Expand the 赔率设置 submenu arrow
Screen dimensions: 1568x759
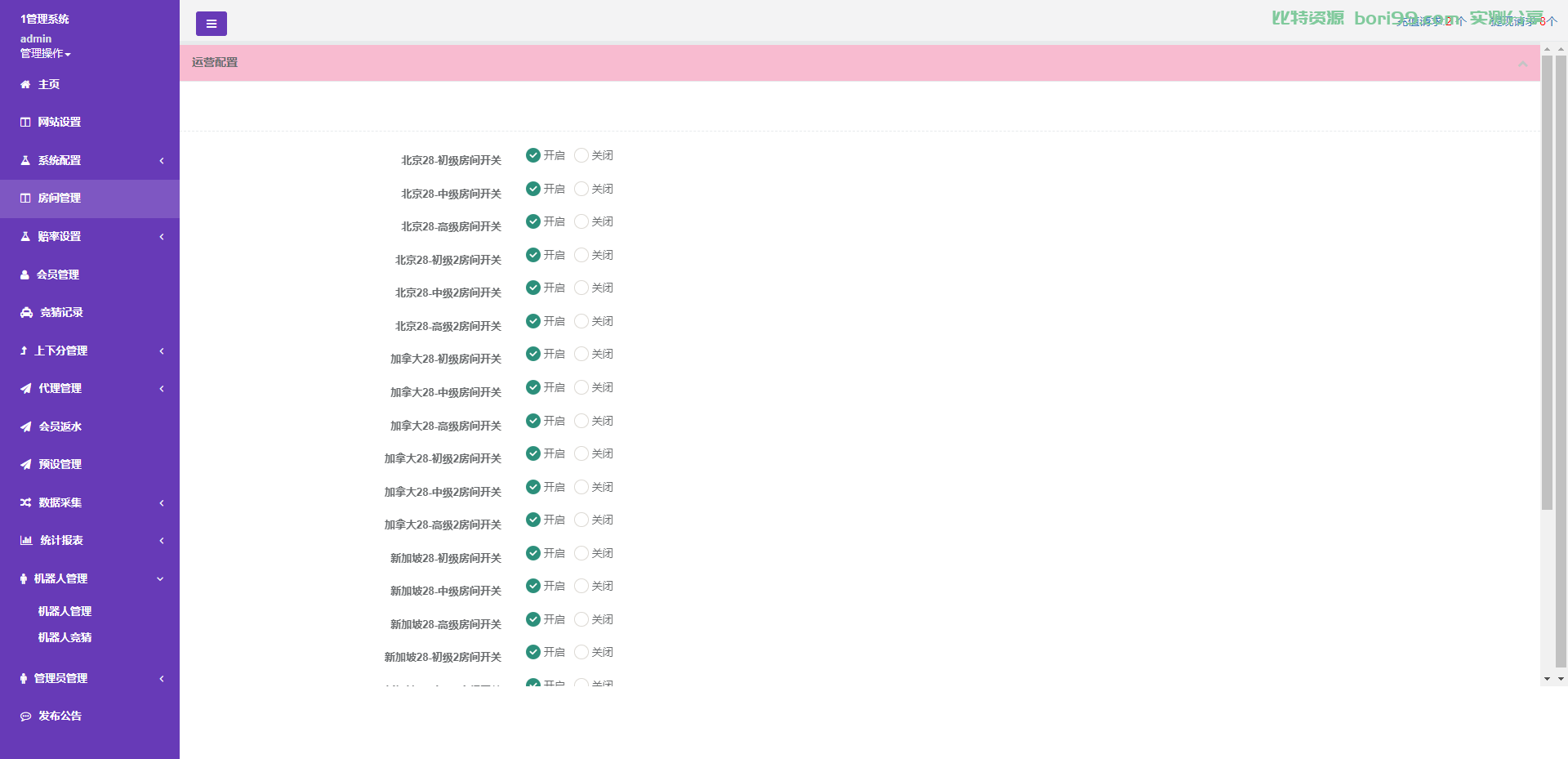click(x=162, y=236)
